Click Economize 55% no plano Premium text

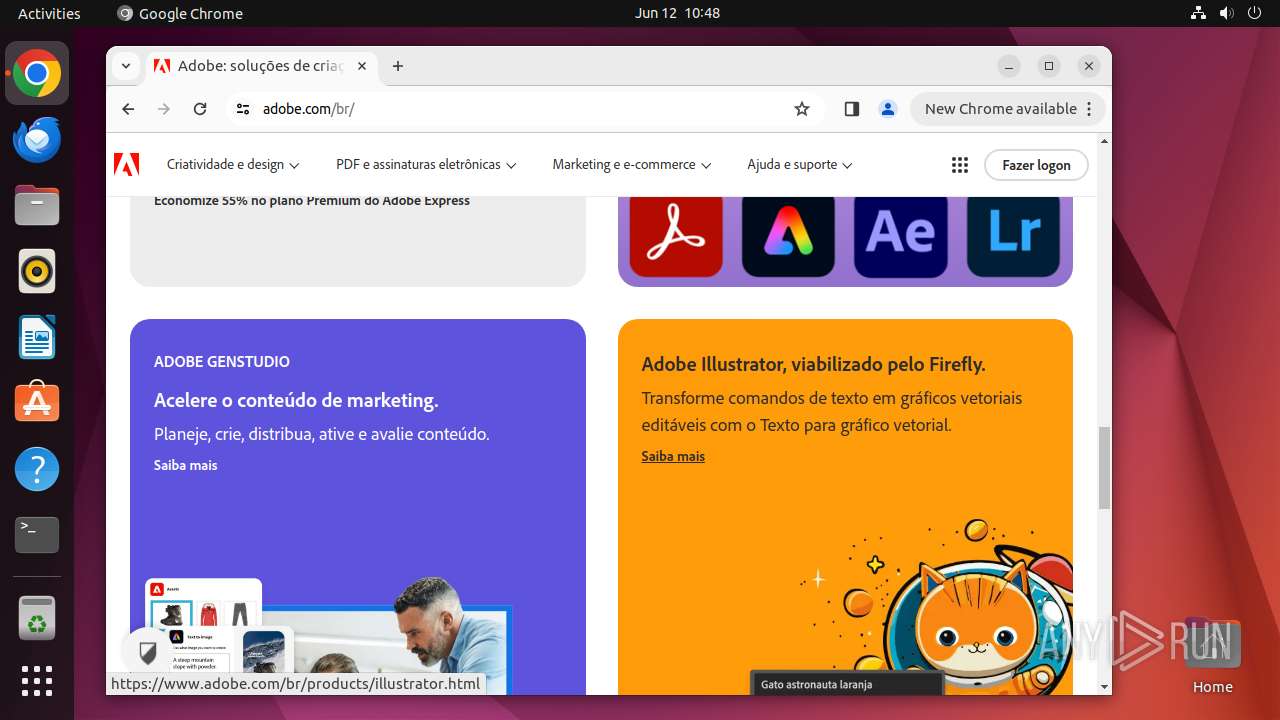tap(312, 201)
